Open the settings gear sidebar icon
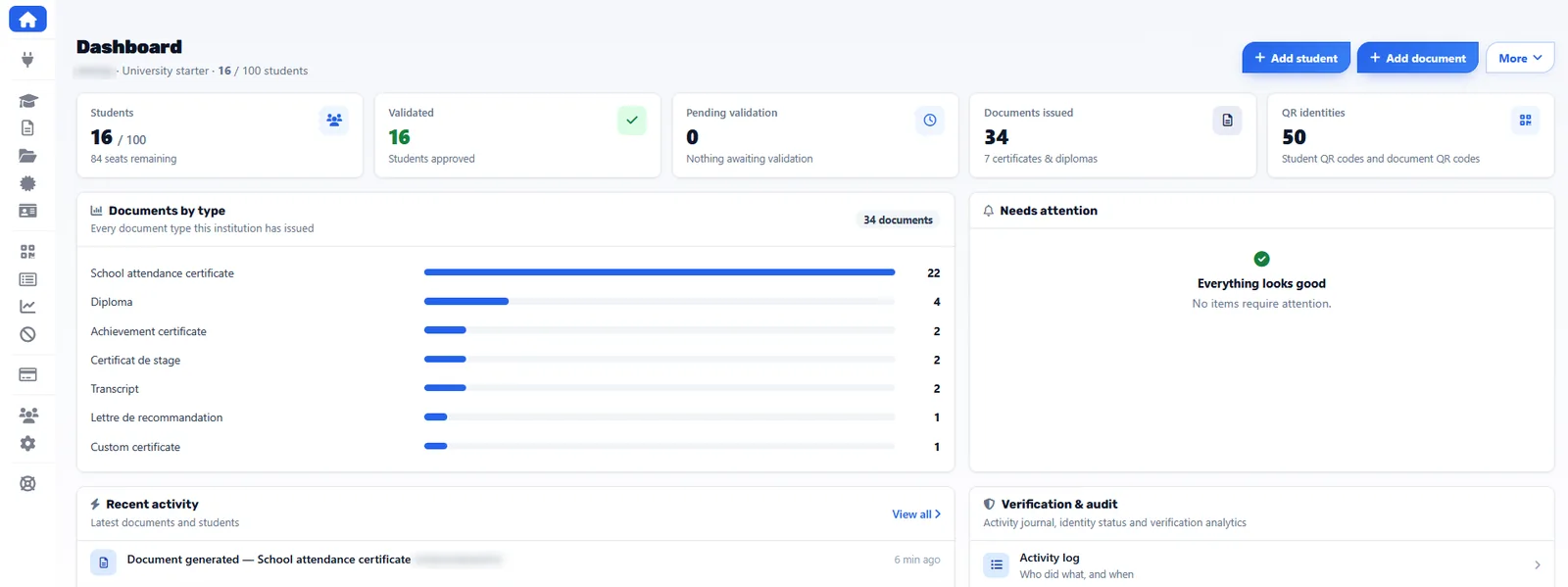This screenshot has width=1568, height=587. point(27,443)
